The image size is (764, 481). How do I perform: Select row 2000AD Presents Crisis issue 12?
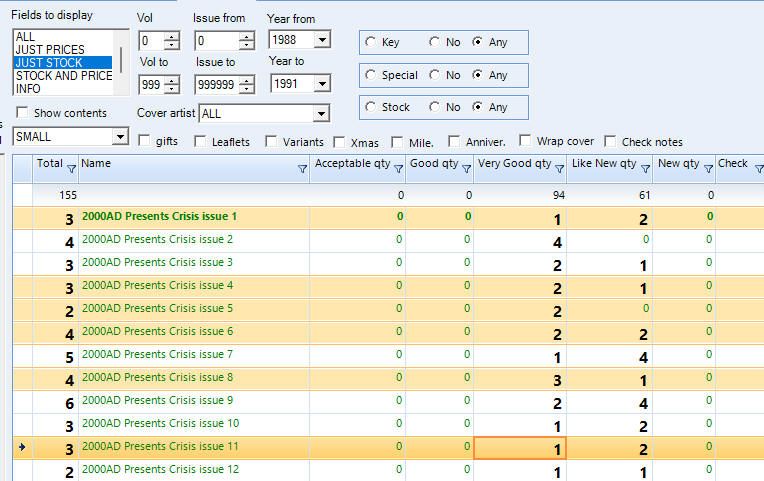tap(388, 471)
